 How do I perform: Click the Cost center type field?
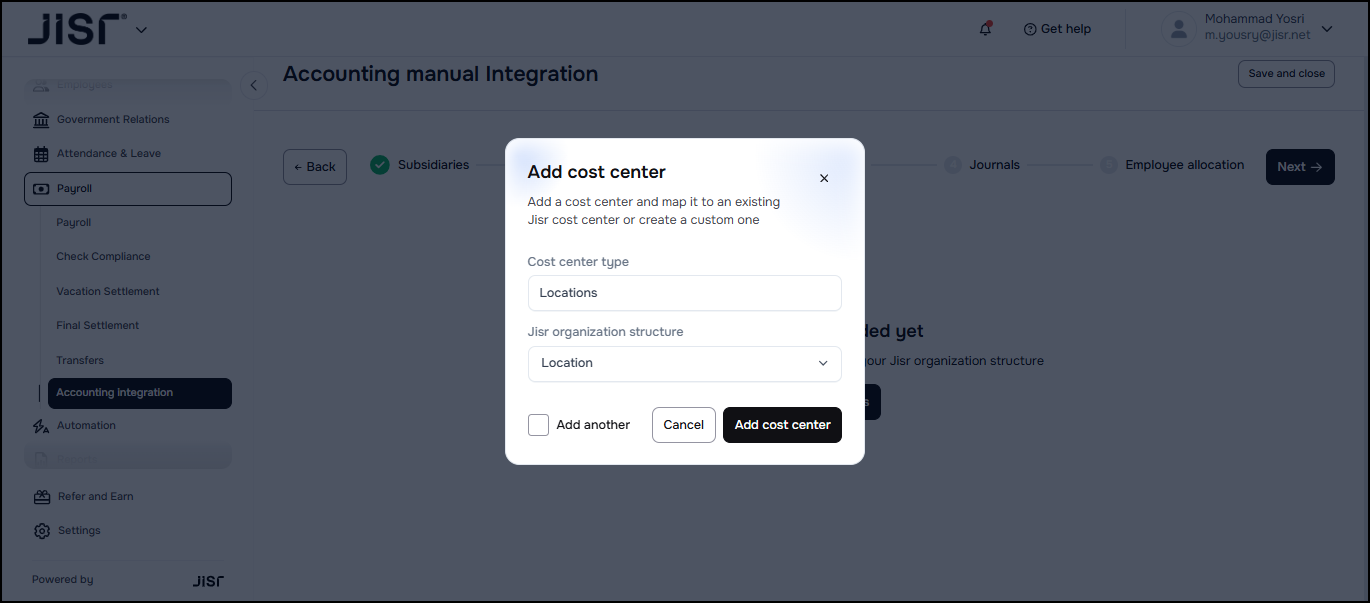coord(685,293)
